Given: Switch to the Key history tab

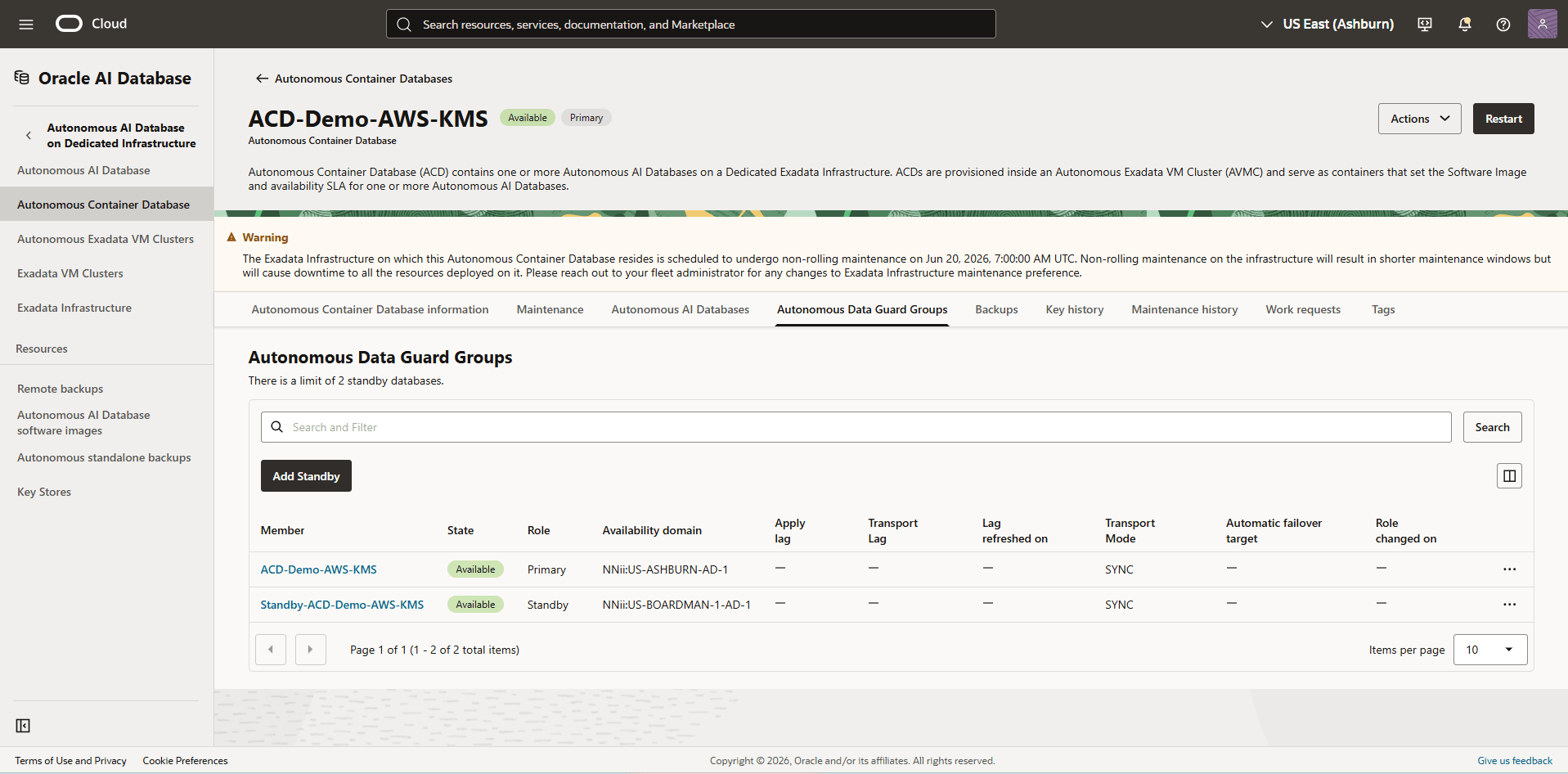Looking at the screenshot, I should (1075, 309).
